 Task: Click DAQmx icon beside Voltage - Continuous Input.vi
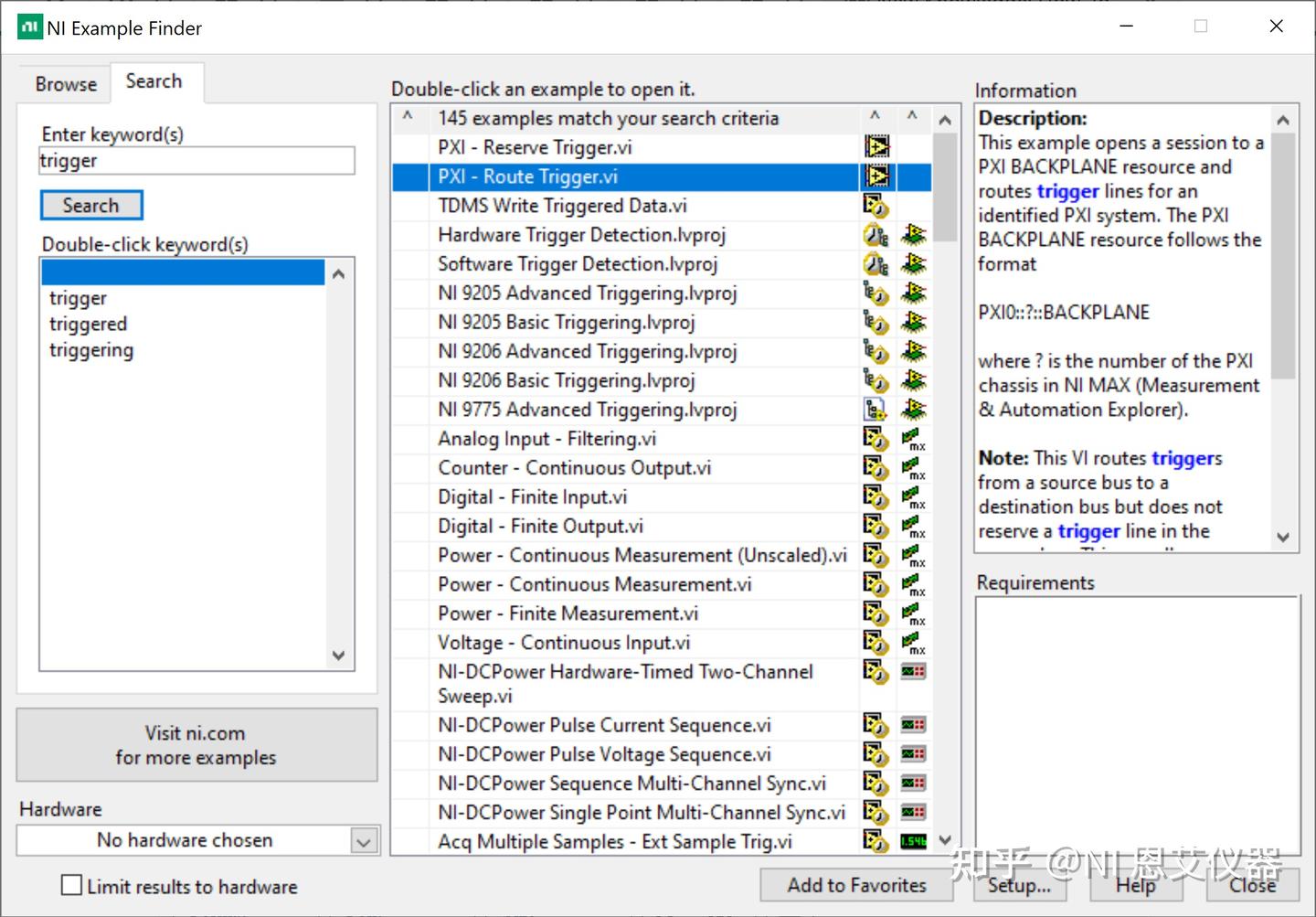913,643
